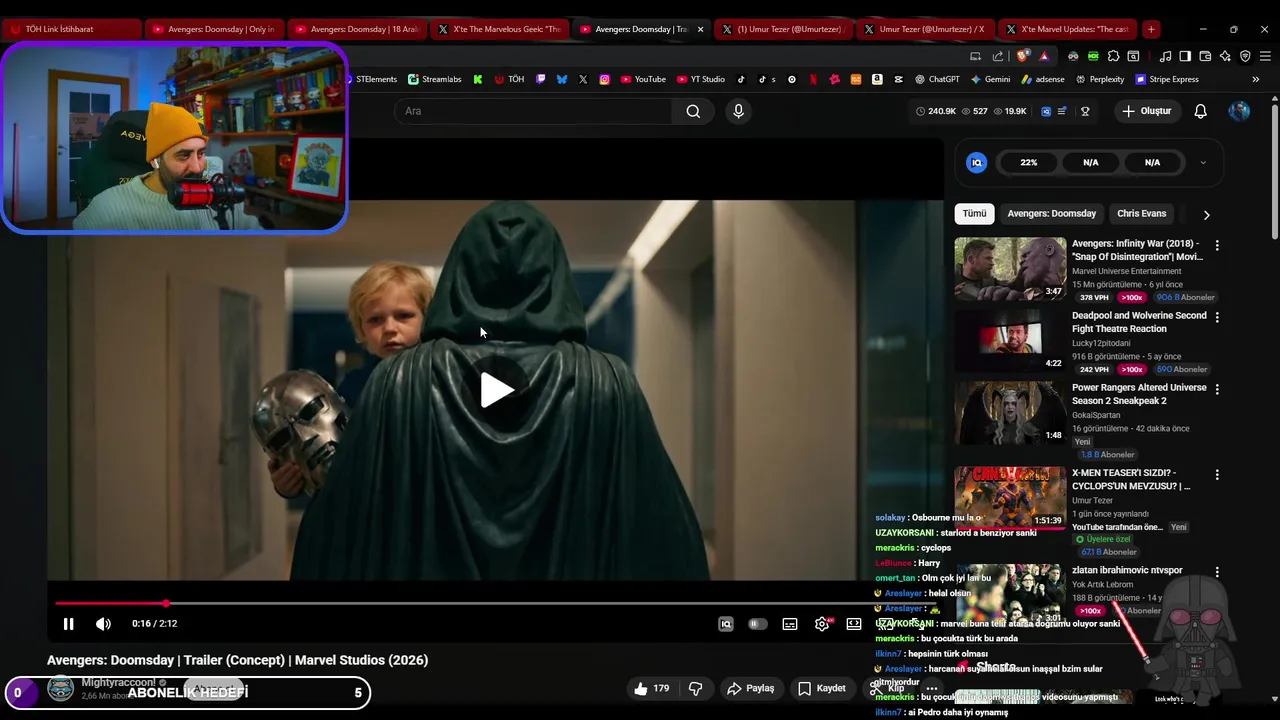
Task: Click the Paylaş share button
Action: pyautogui.click(x=750, y=688)
